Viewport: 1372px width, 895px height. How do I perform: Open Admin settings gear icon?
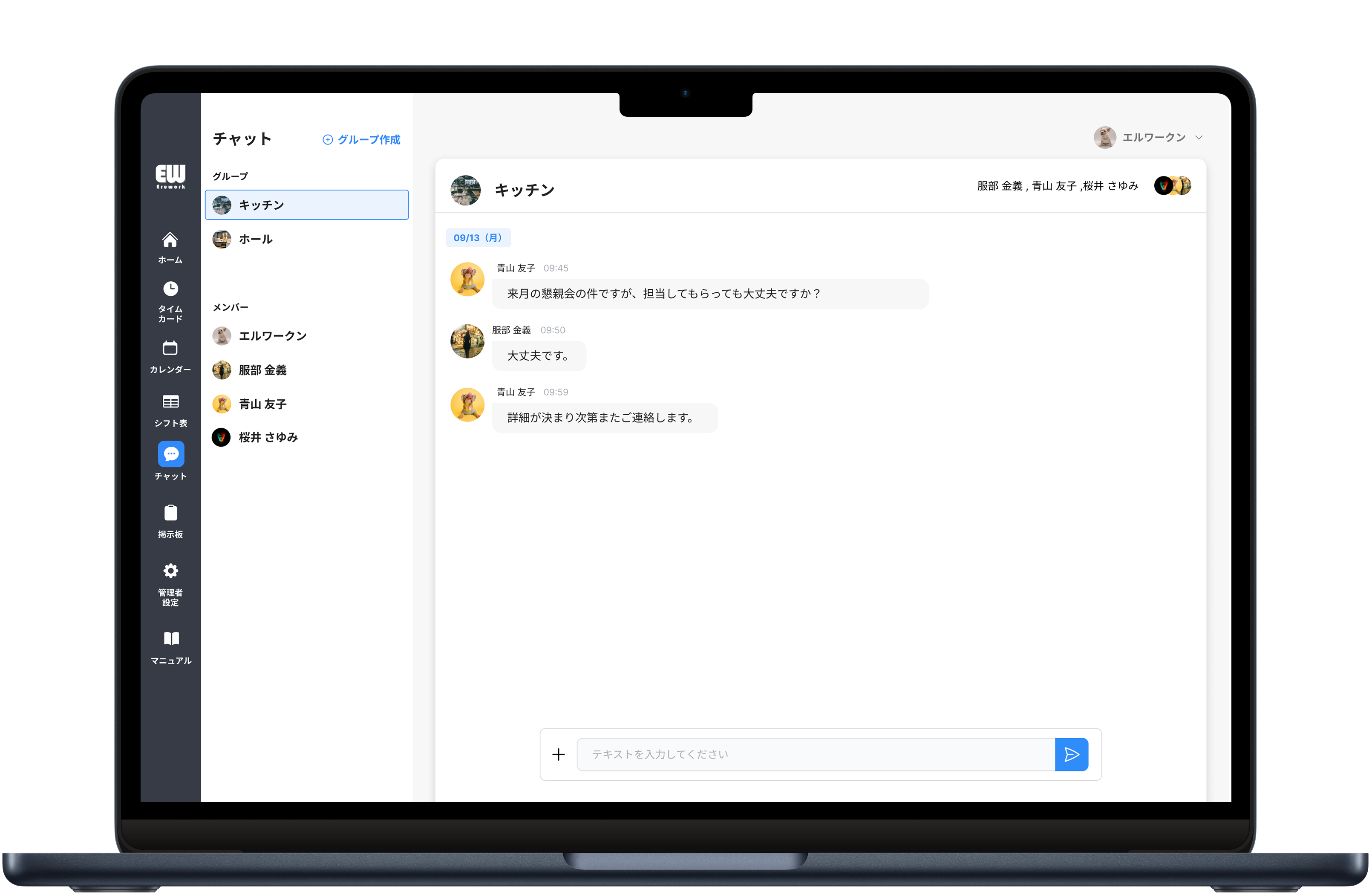[170, 571]
